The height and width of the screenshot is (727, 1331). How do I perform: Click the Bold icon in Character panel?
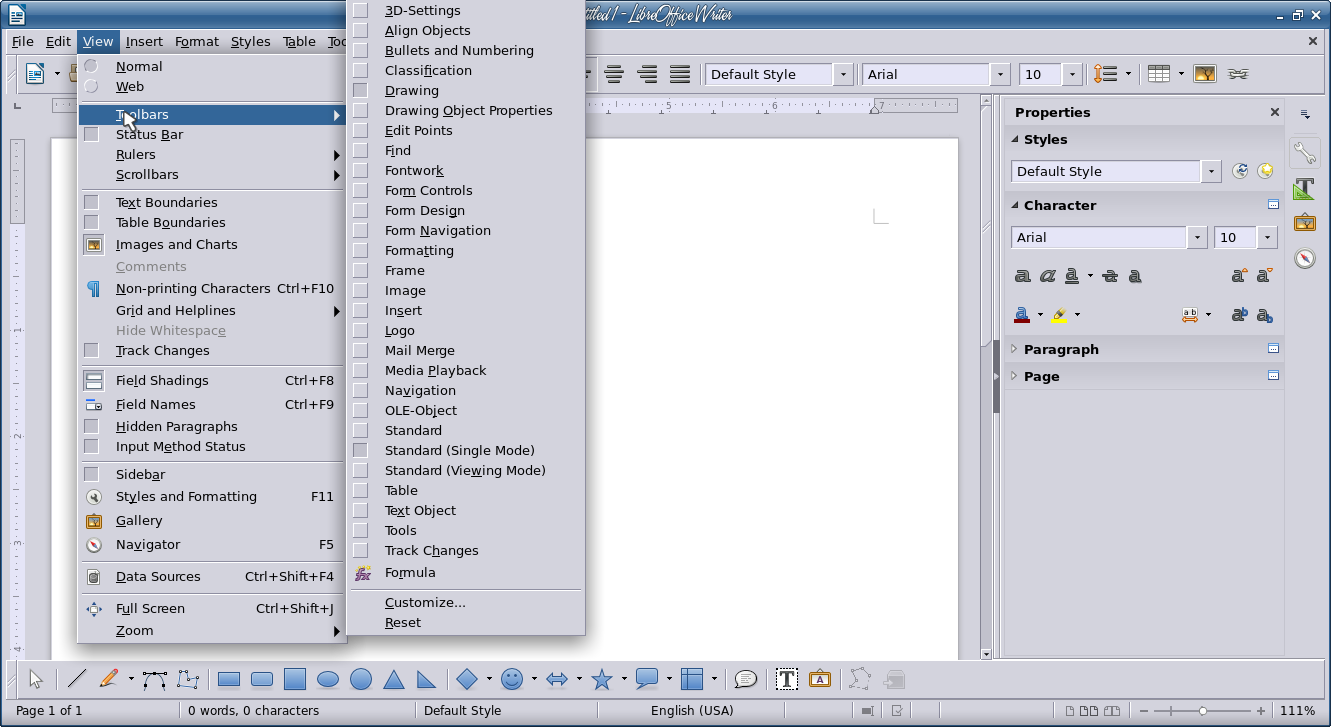1022,276
